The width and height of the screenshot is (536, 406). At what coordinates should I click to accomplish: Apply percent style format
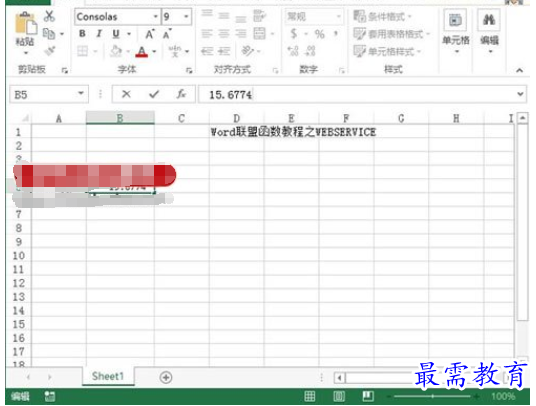tap(319, 34)
